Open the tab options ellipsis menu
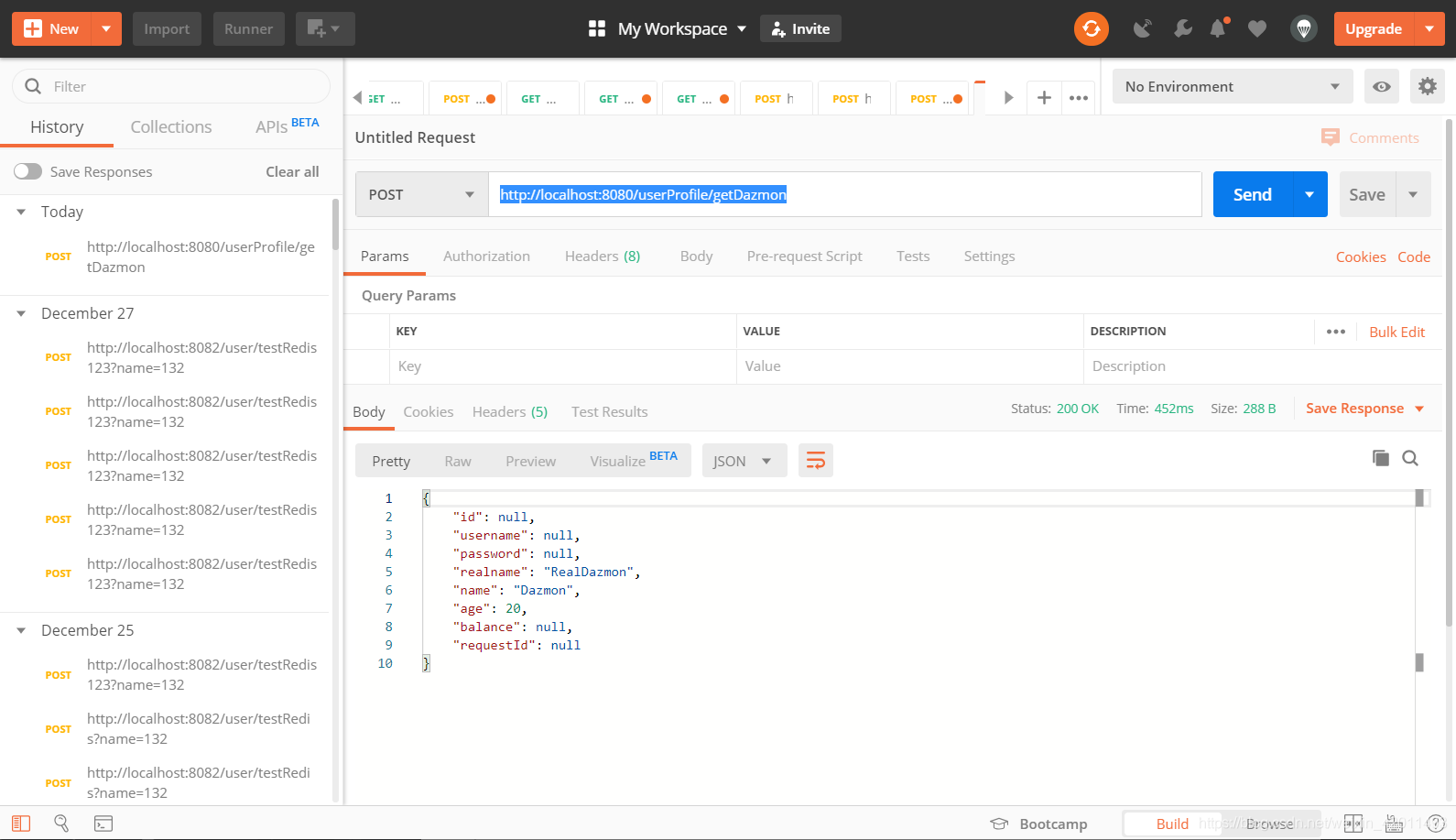1456x840 pixels. [x=1079, y=98]
